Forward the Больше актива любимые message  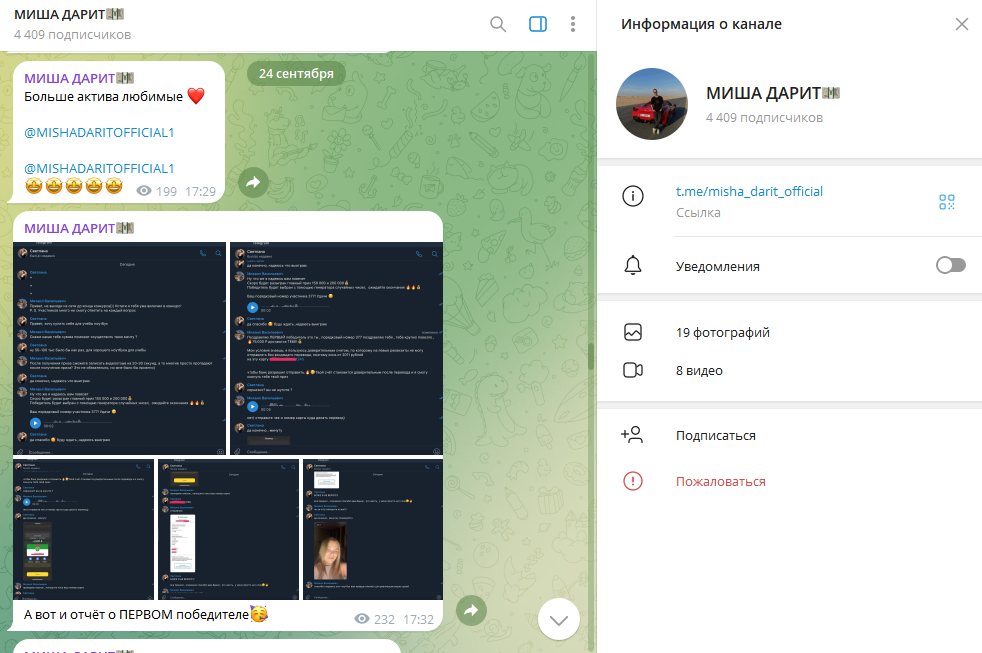coord(253,182)
